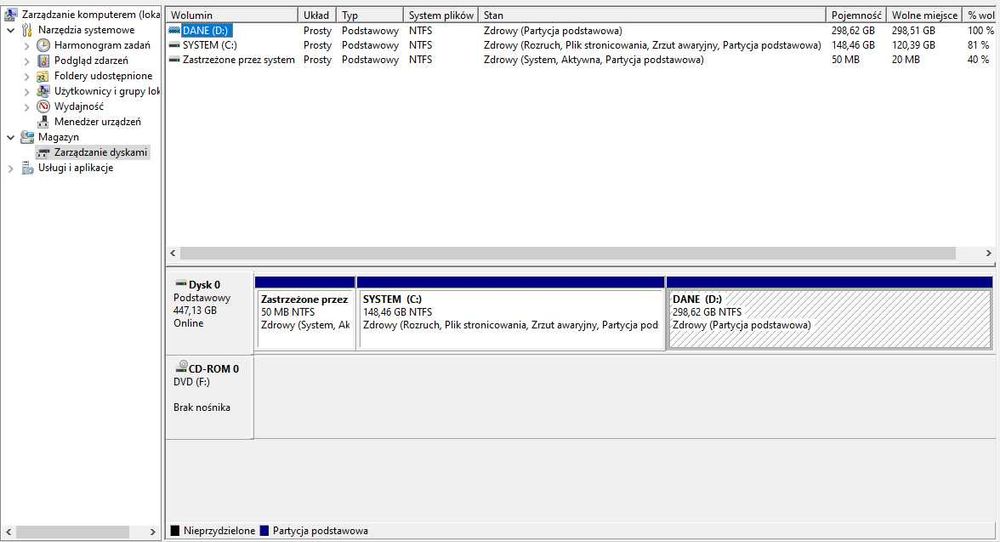Open Menedżer urządzeń in the tree

point(98,122)
